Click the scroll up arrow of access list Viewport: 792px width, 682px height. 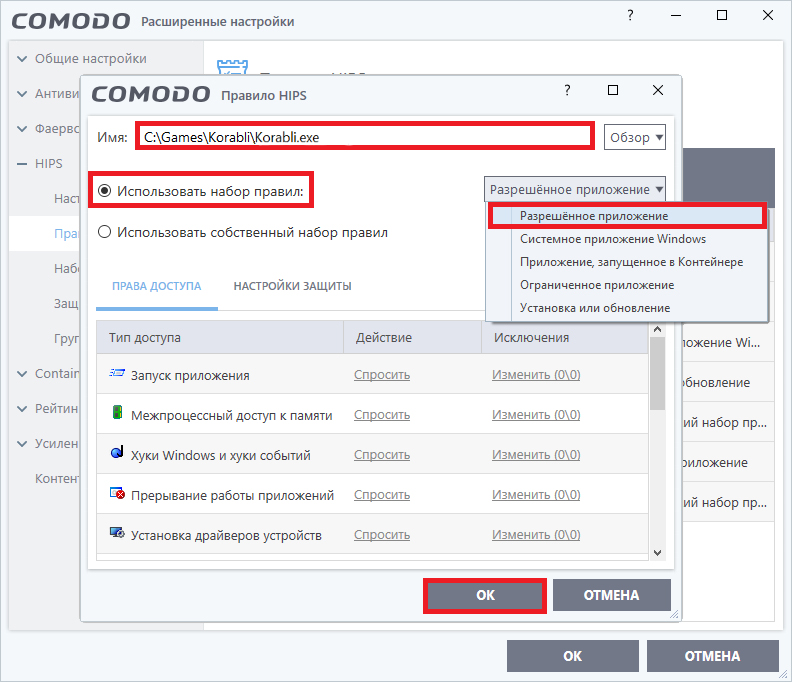coord(657,329)
